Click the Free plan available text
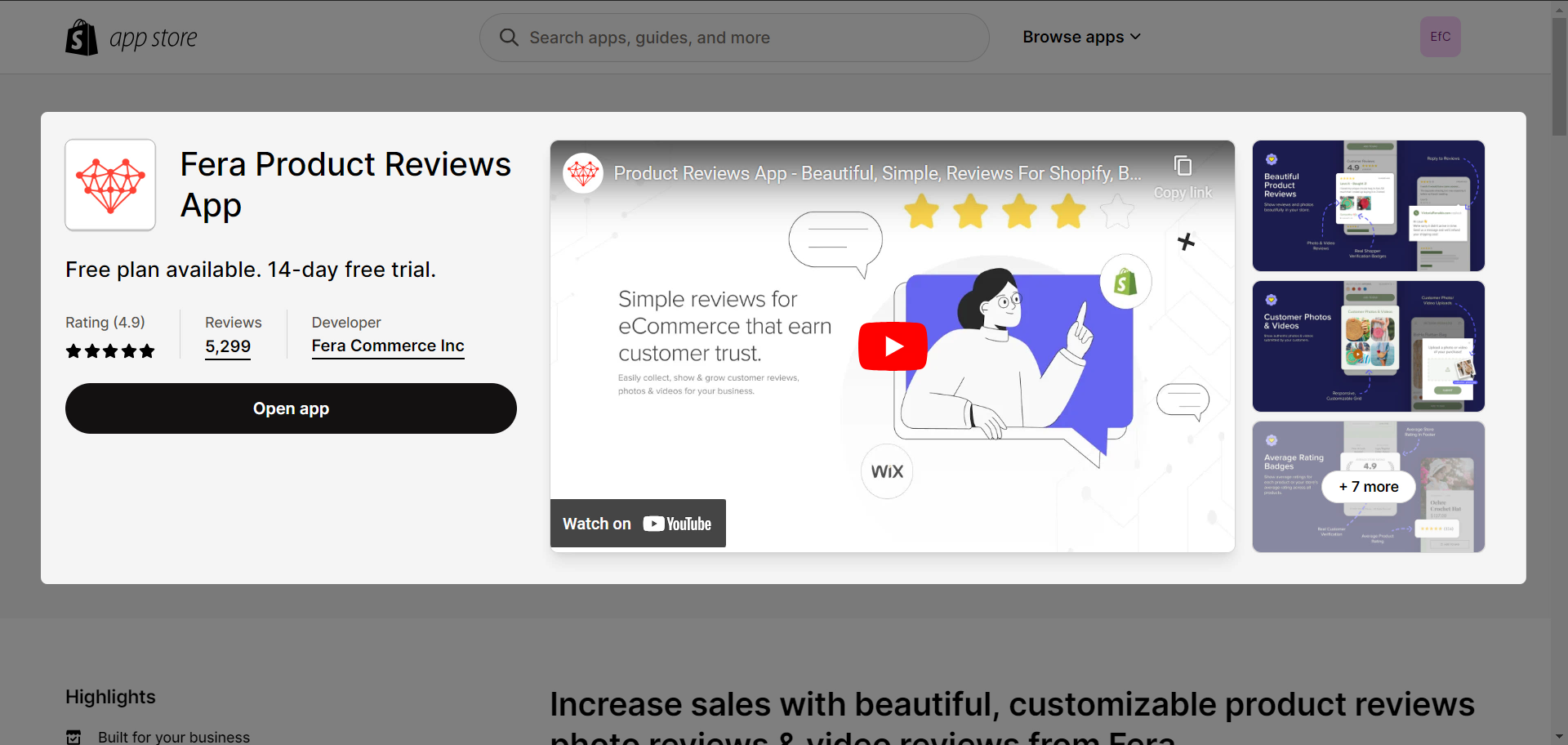 point(251,270)
